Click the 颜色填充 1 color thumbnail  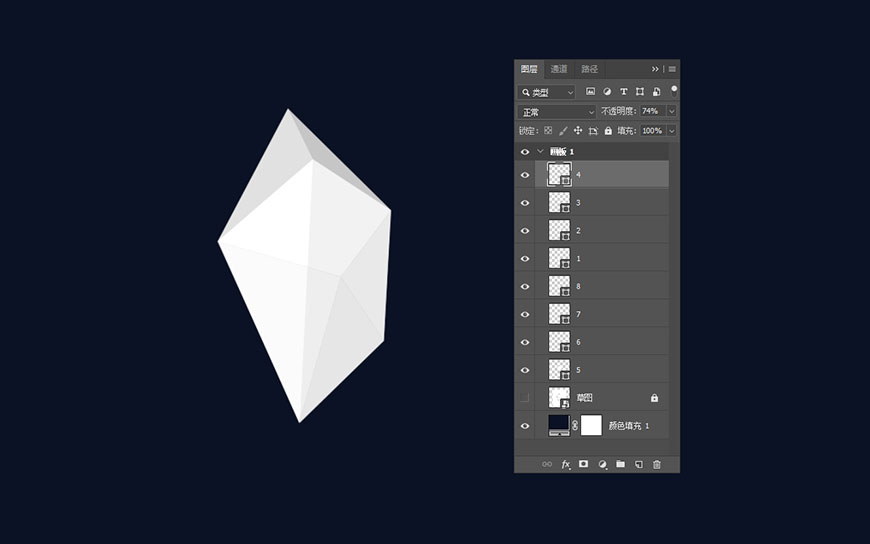pyautogui.click(x=559, y=425)
